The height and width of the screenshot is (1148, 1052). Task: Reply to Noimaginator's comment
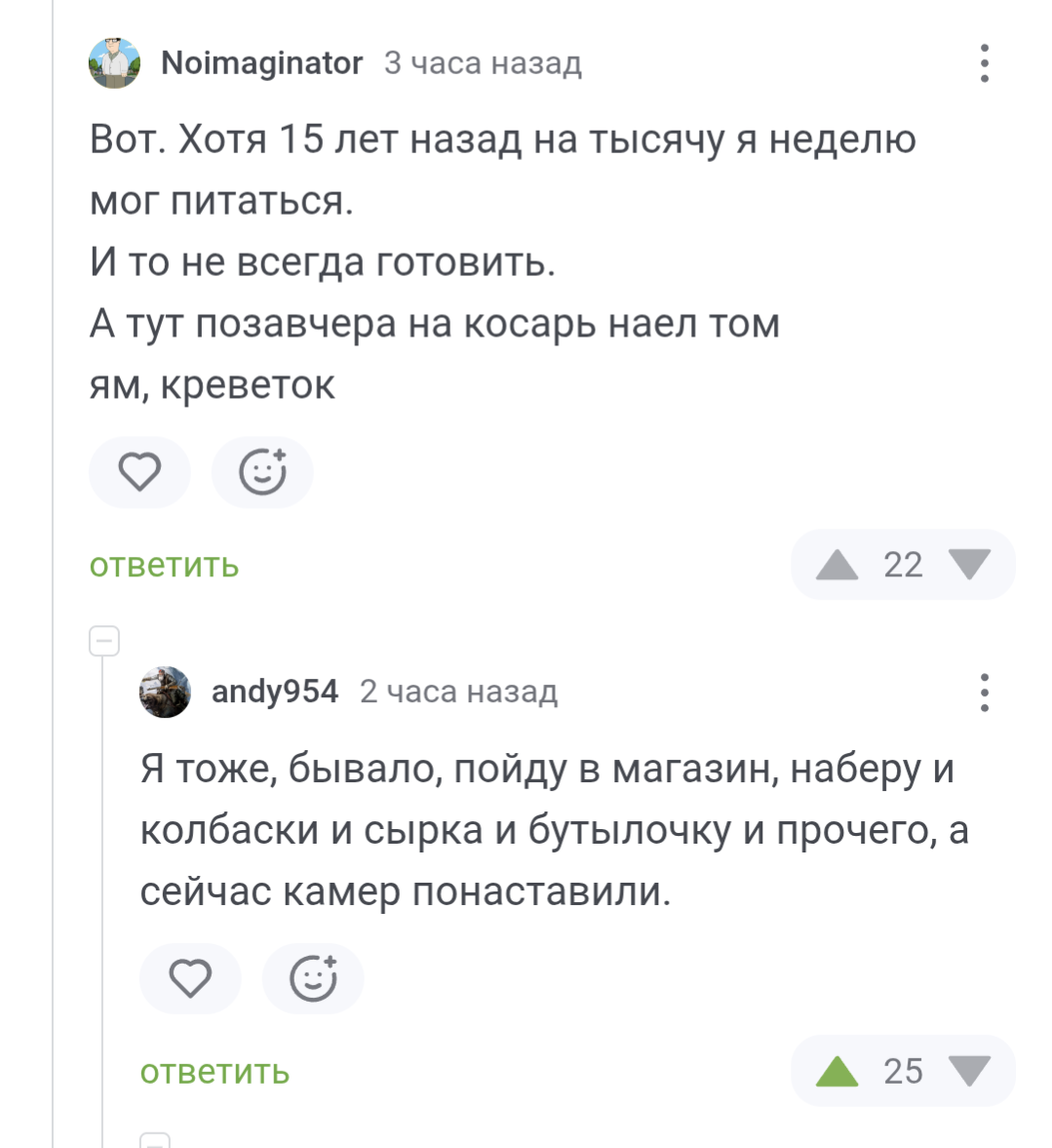(164, 566)
